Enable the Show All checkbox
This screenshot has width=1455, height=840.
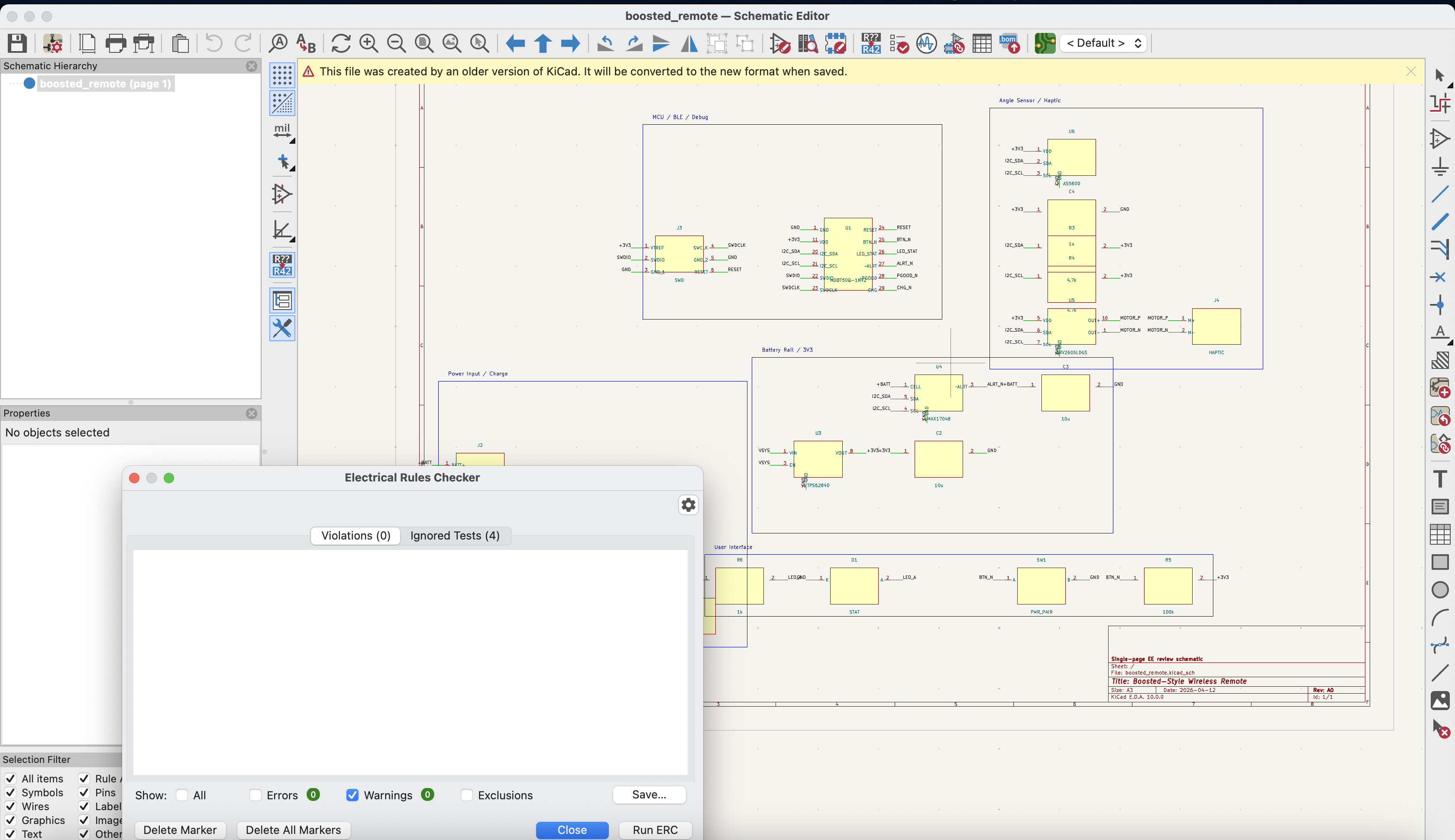click(182, 795)
